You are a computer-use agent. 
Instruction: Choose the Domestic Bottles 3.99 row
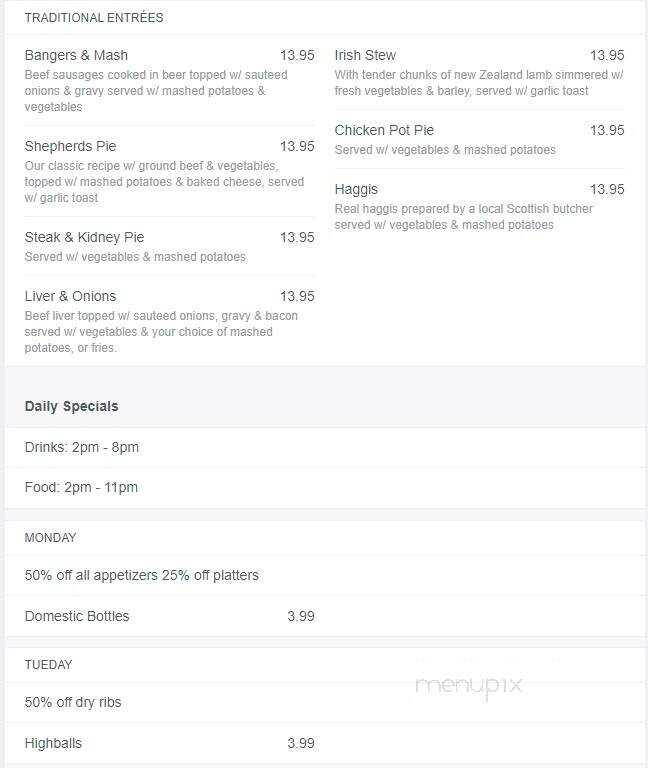(169, 616)
